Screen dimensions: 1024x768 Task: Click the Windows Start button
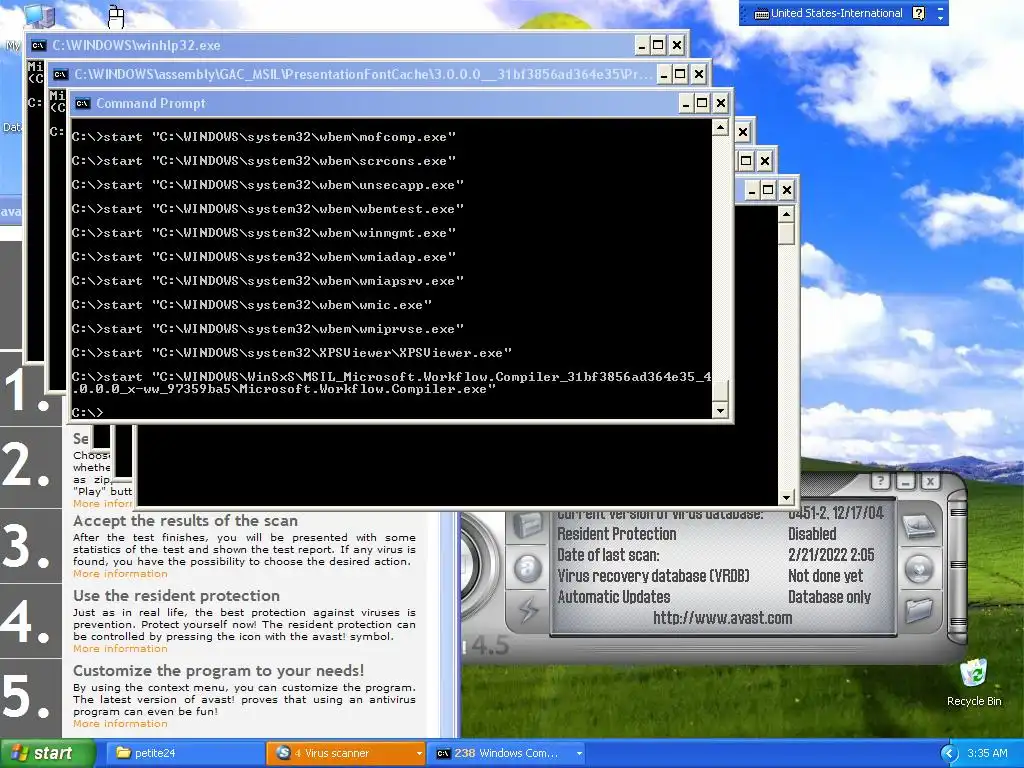[48, 753]
